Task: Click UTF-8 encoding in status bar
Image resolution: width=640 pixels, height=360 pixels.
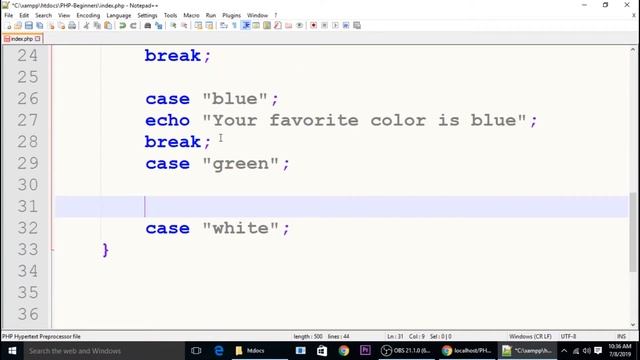Action: tap(568, 336)
